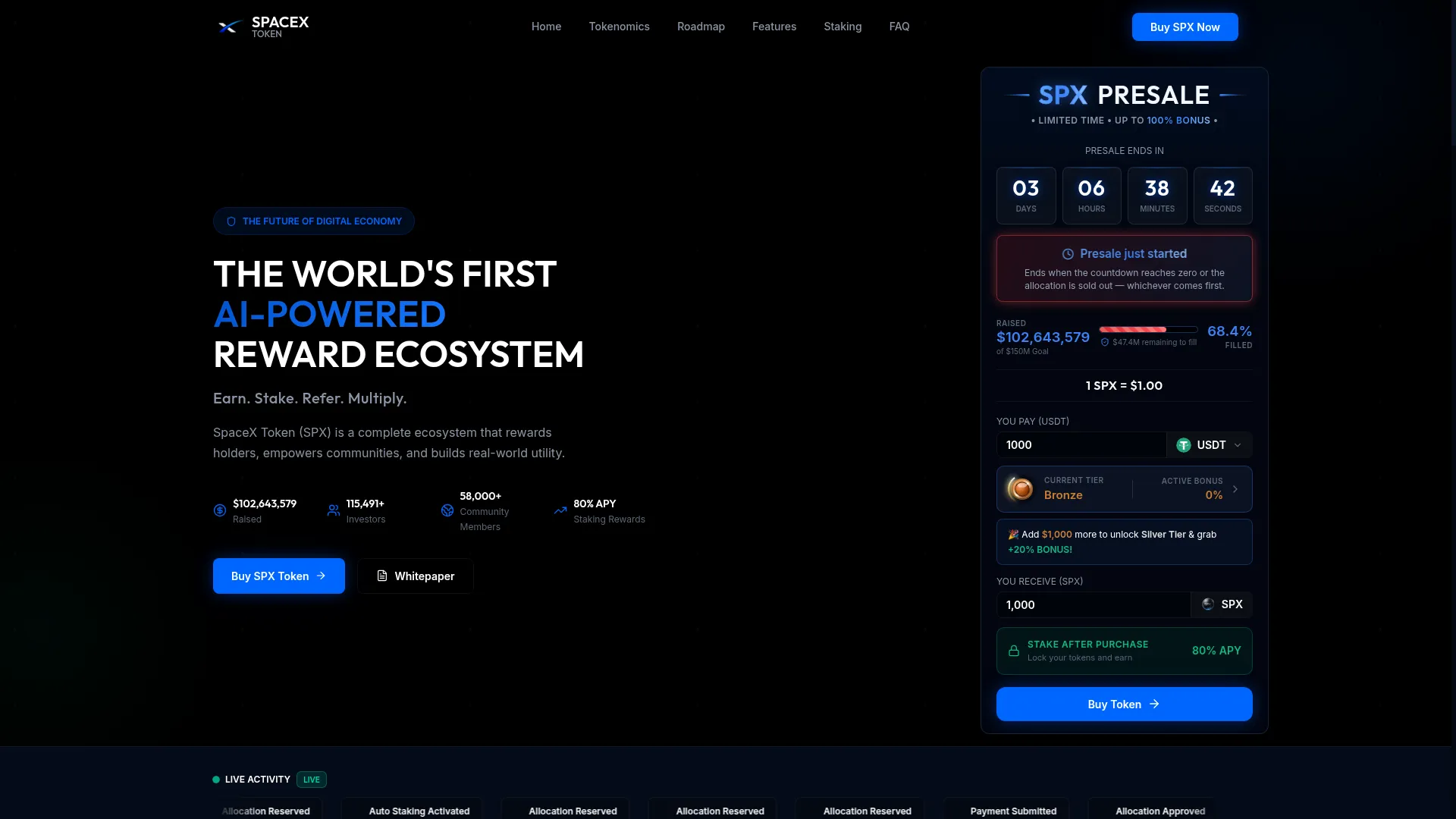Click the SpaceX Token logo icon
The height and width of the screenshot is (819, 1456).
(x=230, y=27)
